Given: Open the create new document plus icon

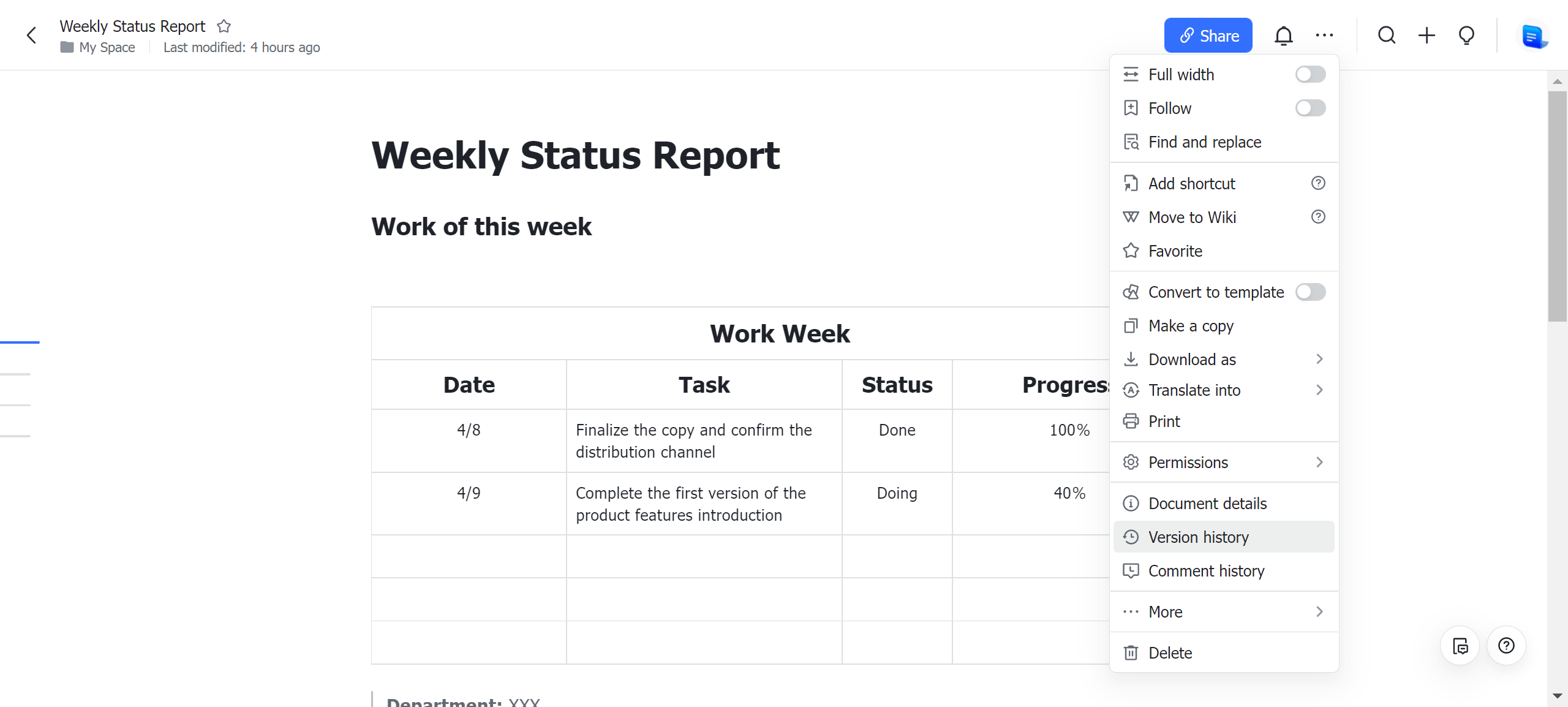Looking at the screenshot, I should pyautogui.click(x=1426, y=35).
